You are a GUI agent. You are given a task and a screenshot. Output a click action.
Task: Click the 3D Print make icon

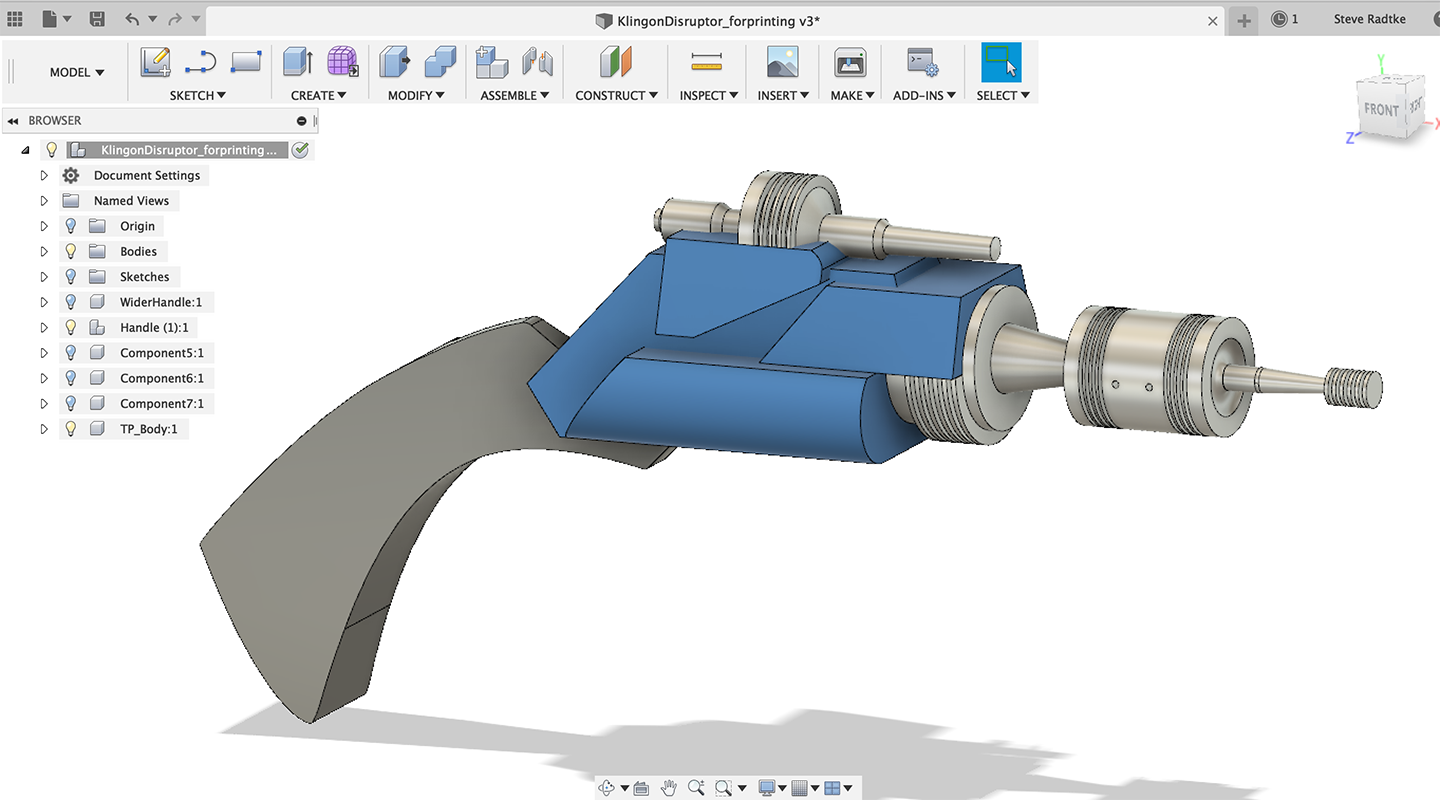coord(850,62)
